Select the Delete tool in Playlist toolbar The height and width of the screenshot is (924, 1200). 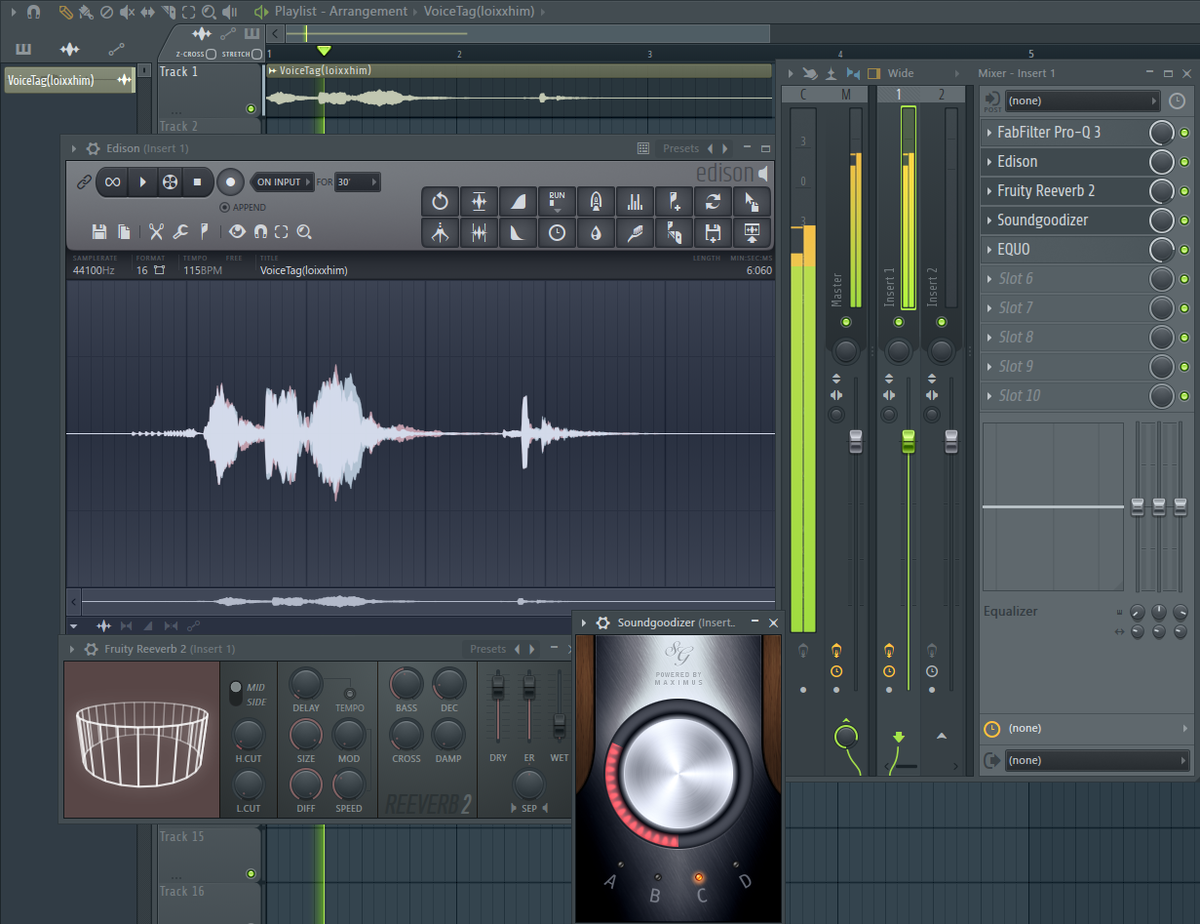pos(107,12)
